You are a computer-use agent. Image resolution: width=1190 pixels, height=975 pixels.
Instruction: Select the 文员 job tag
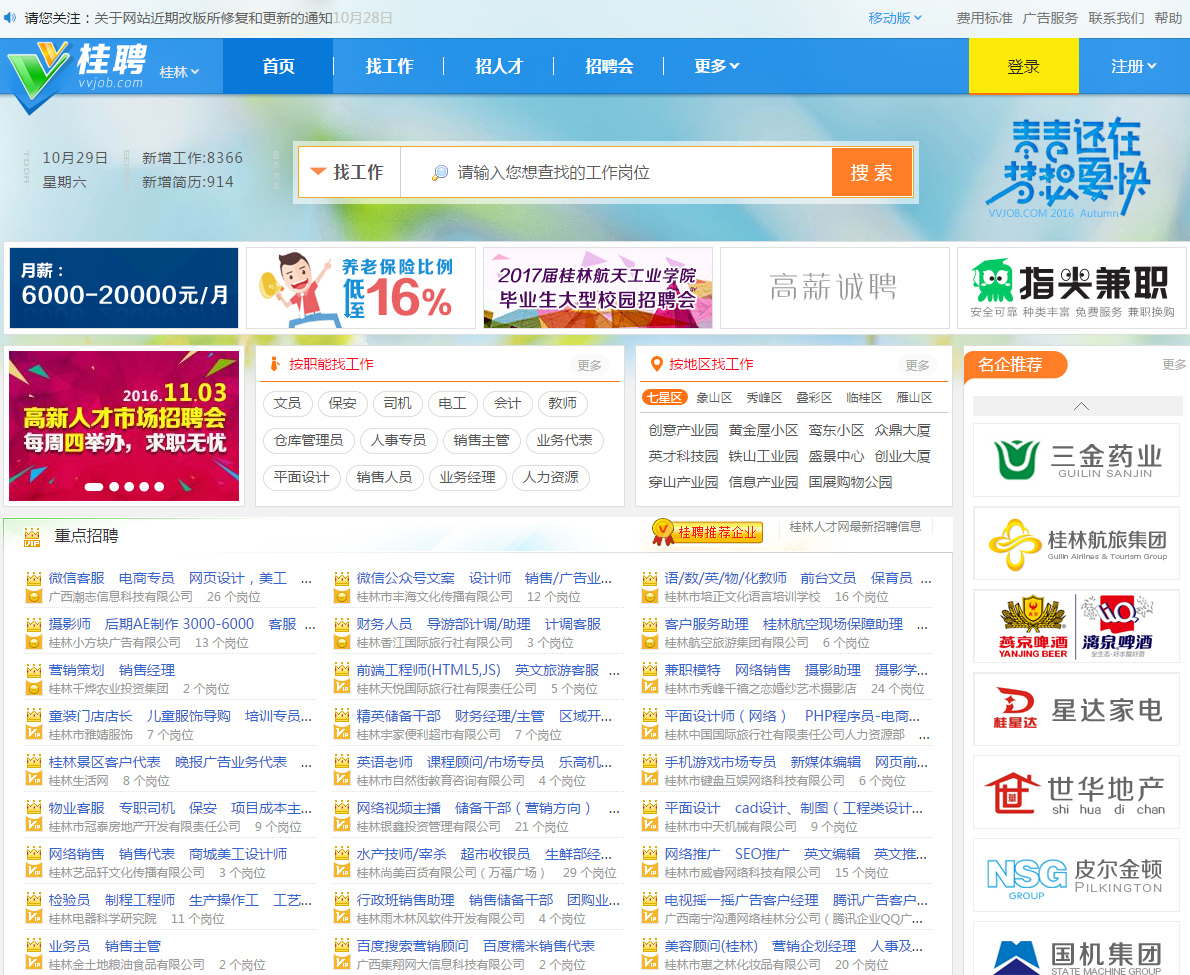287,404
